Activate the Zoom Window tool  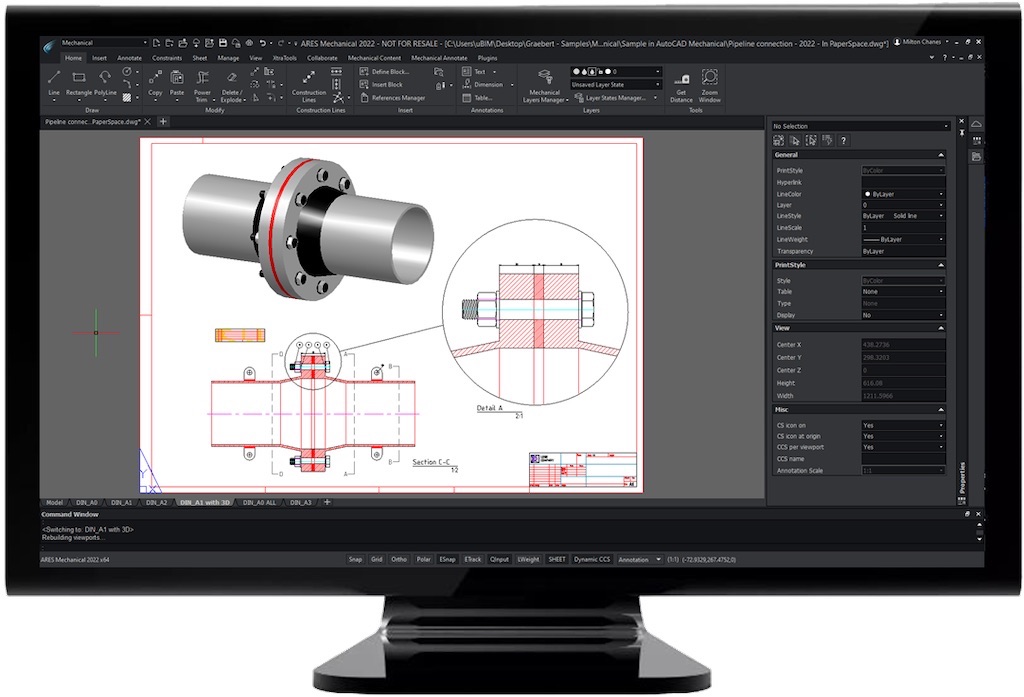[x=709, y=86]
